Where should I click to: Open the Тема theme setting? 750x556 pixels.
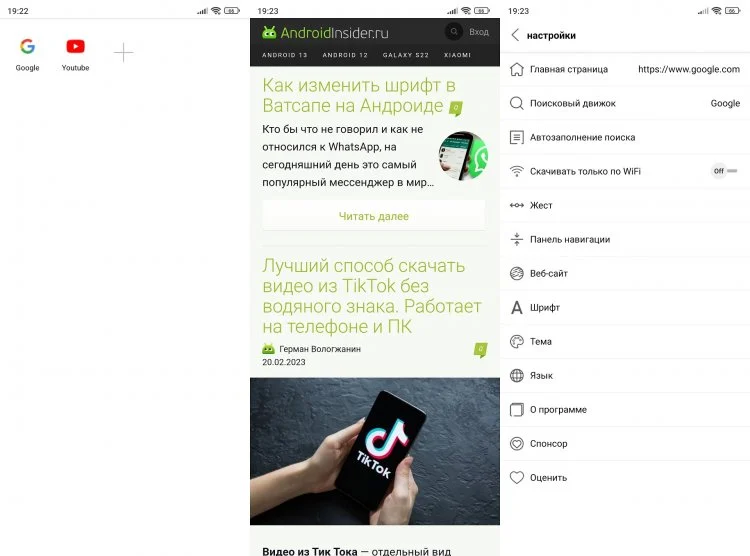click(x=625, y=342)
